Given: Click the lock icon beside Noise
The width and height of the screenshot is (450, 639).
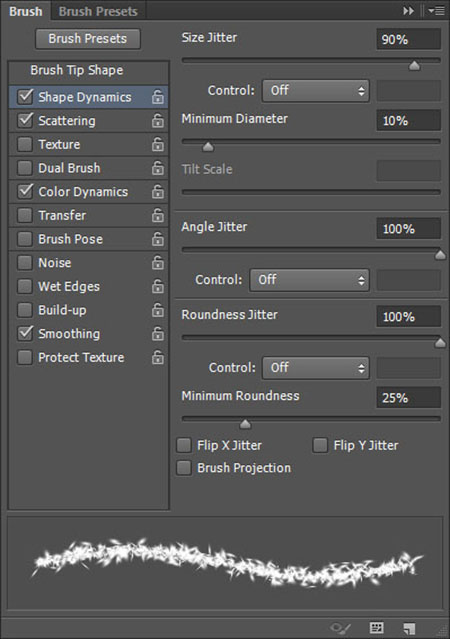Looking at the screenshot, I should [x=158, y=263].
